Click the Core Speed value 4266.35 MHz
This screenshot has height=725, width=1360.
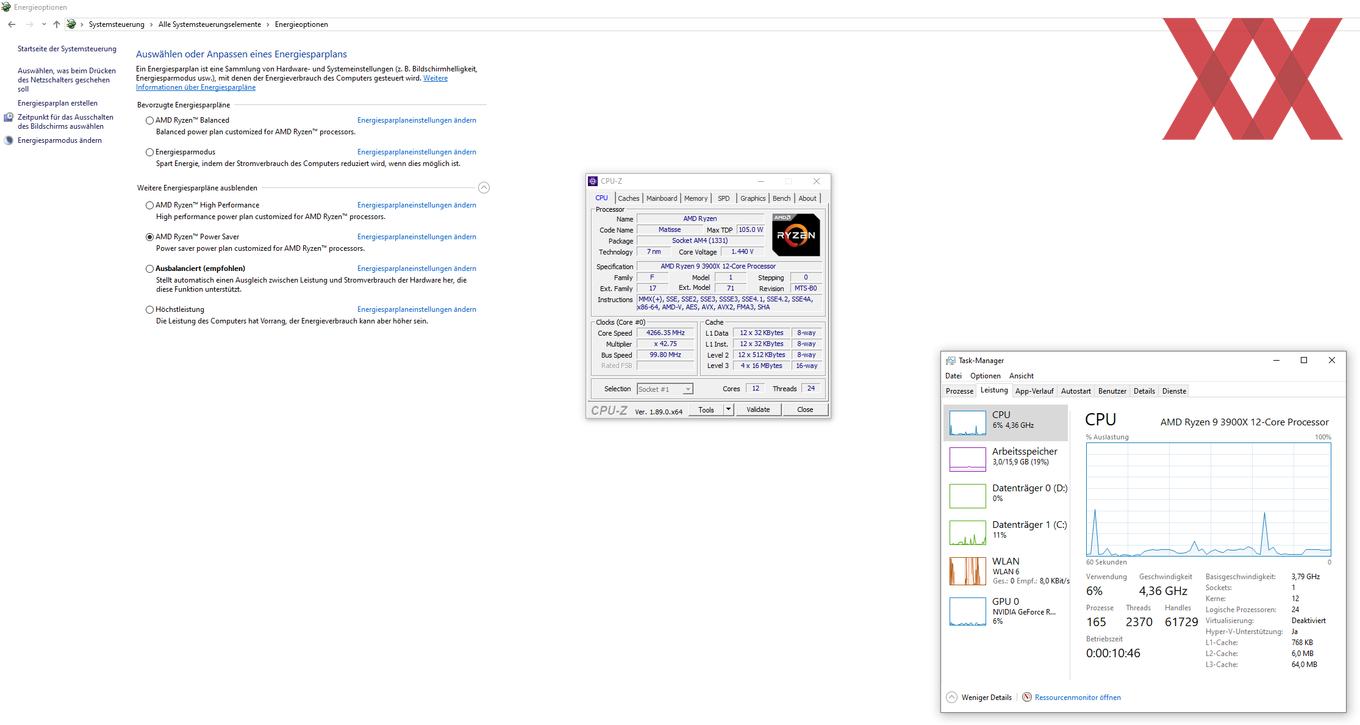665,333
